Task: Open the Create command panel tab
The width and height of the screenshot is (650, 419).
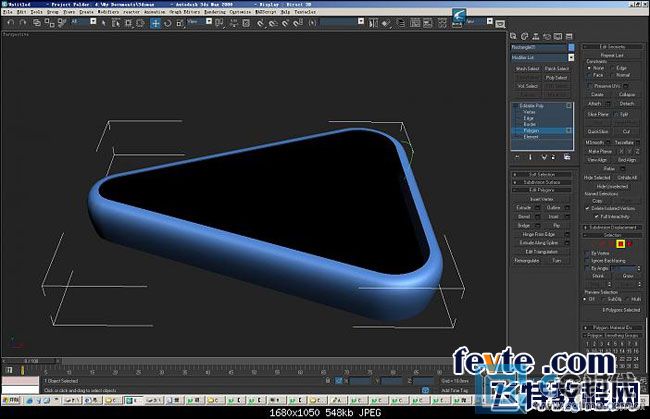Action: click(x=513, y=36)
